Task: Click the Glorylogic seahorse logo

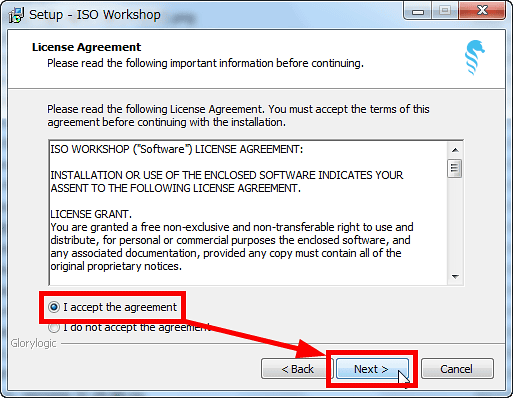Action: click(x=475, y=57)
